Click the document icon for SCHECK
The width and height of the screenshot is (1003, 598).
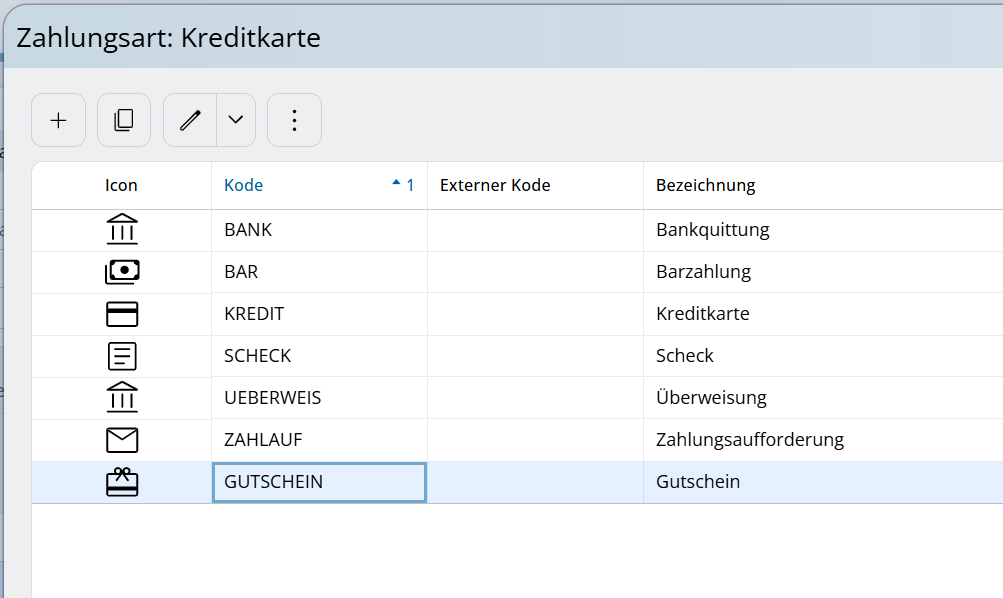click(122, 356)
